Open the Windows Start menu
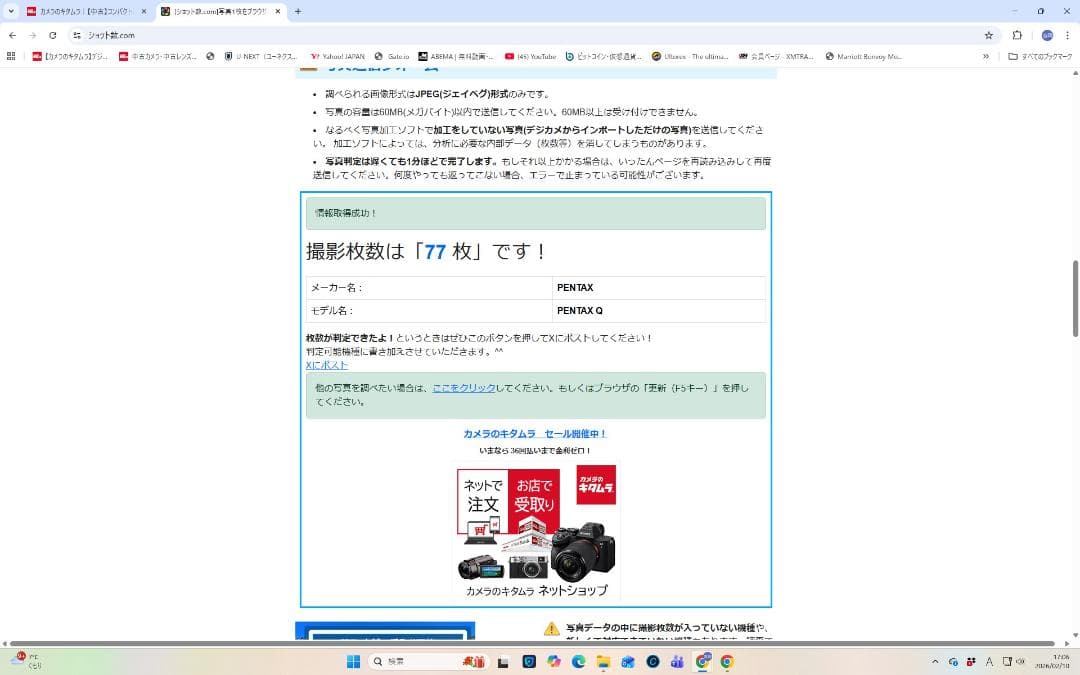 tap(351, 661)
